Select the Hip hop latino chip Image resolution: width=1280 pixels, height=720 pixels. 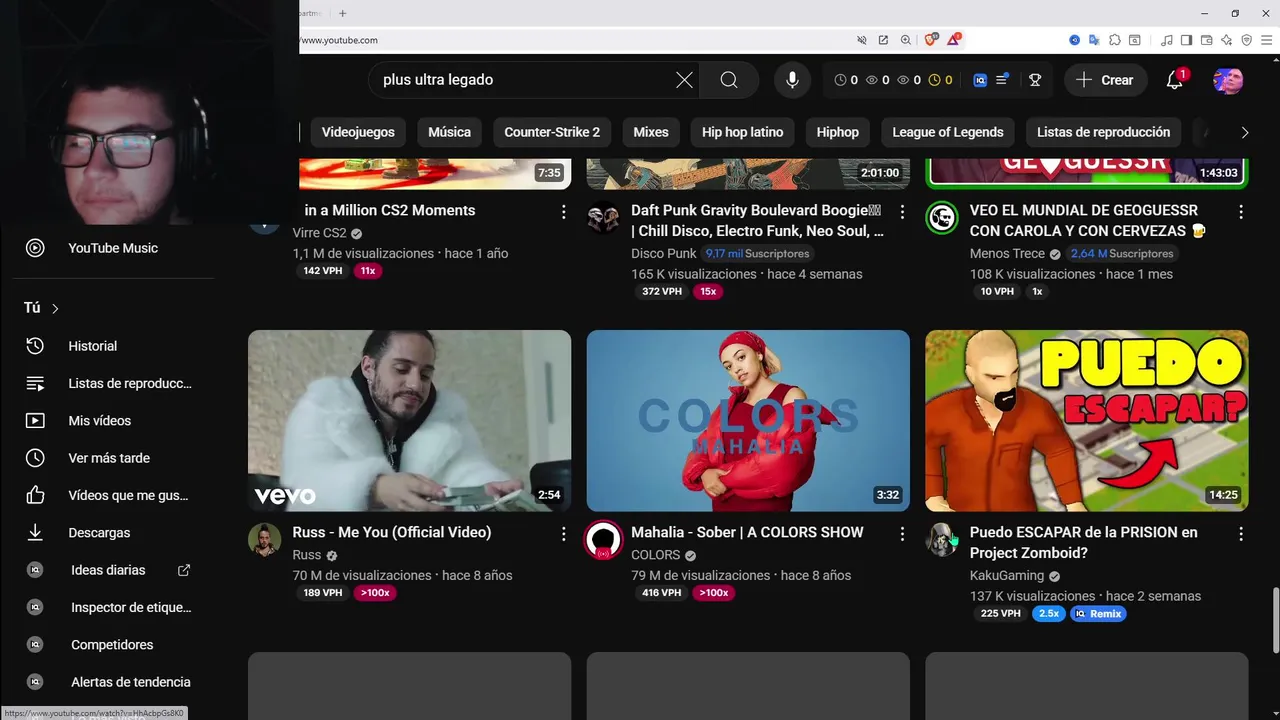pyautogui.click(x=742, y=132)
